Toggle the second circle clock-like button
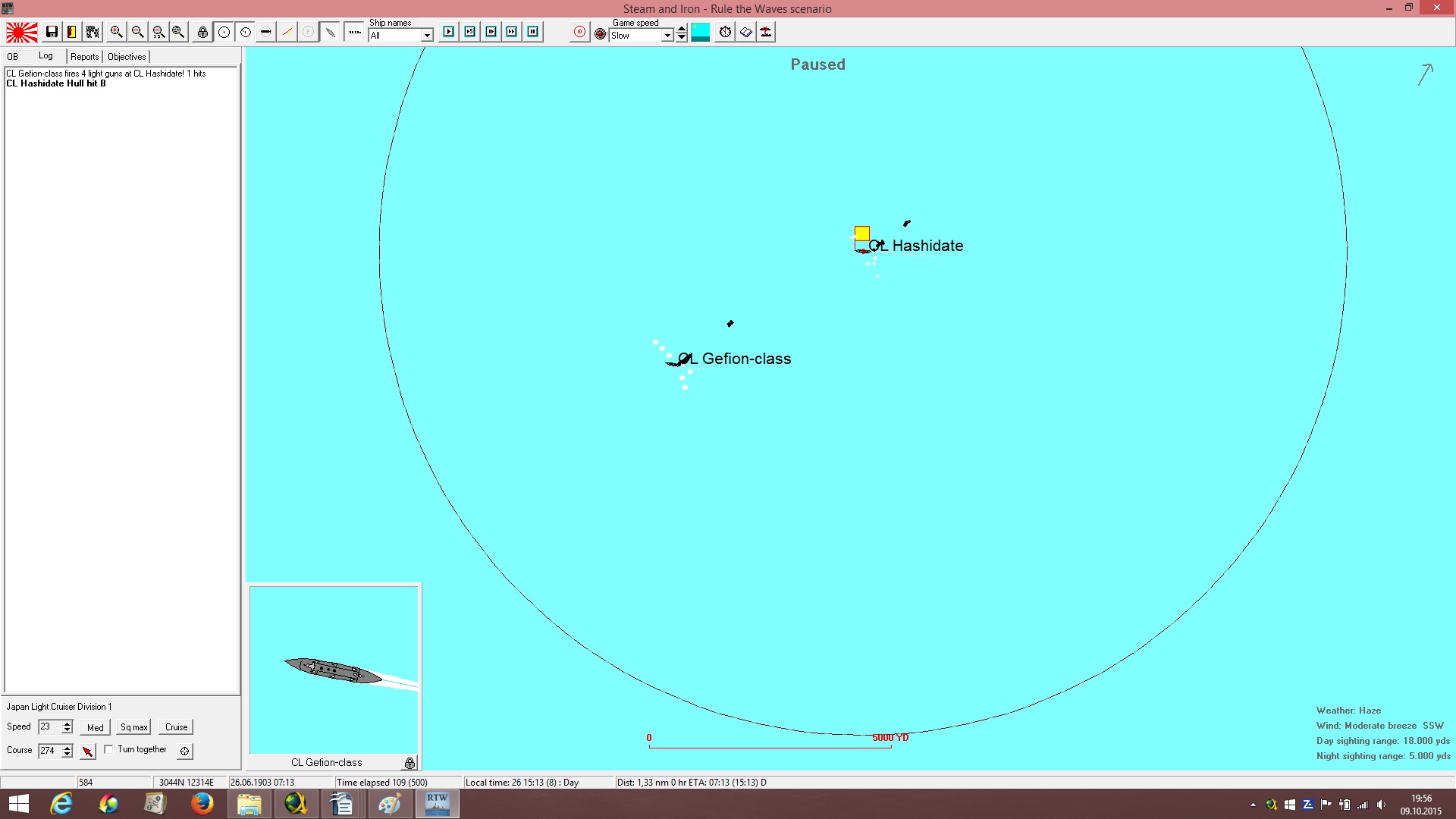The height and width of the screenshot is (819, 1456). pos(246,32)
